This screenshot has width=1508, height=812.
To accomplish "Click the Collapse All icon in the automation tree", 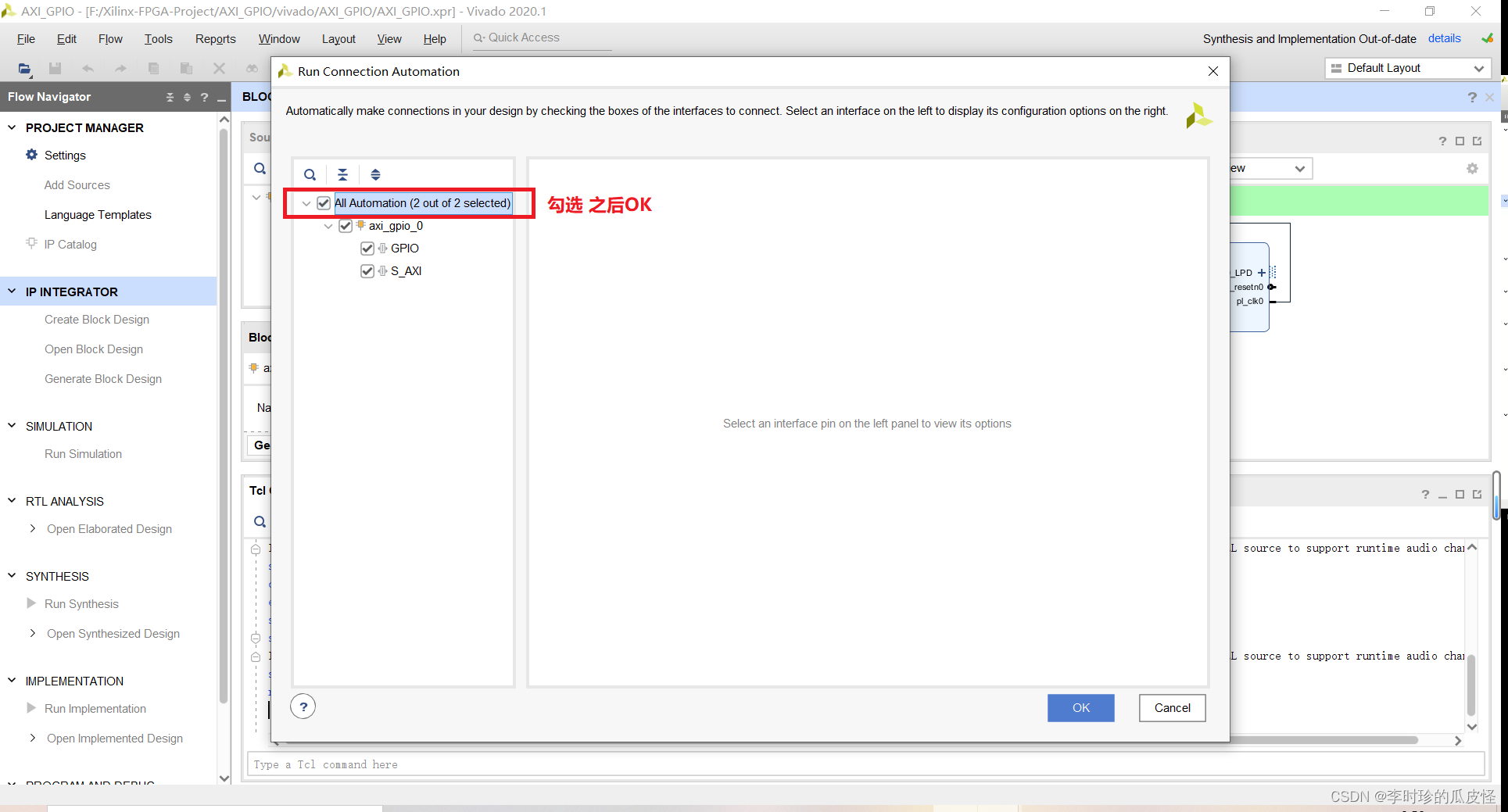I will point(342,174).
